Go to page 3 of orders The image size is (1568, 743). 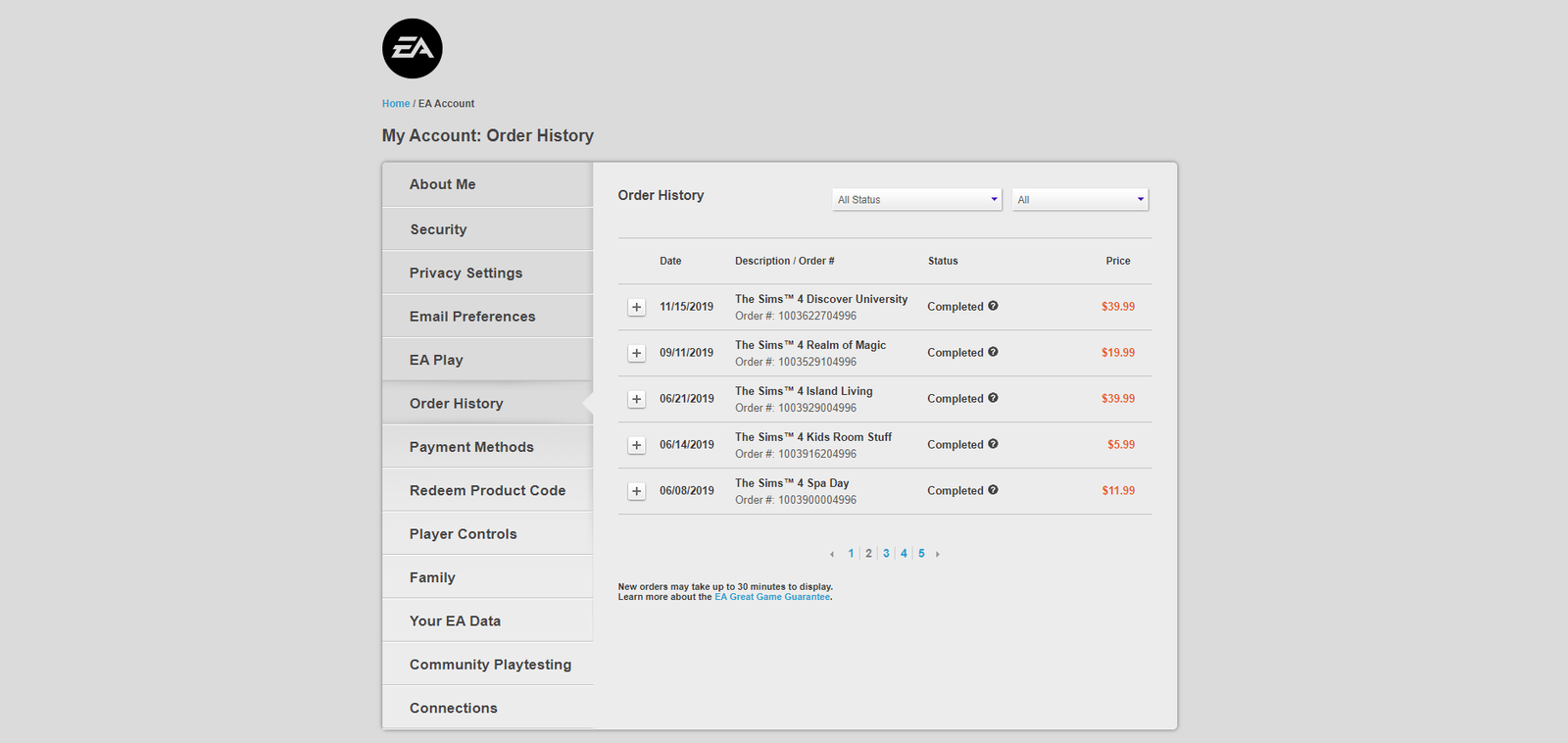point(886,554)
